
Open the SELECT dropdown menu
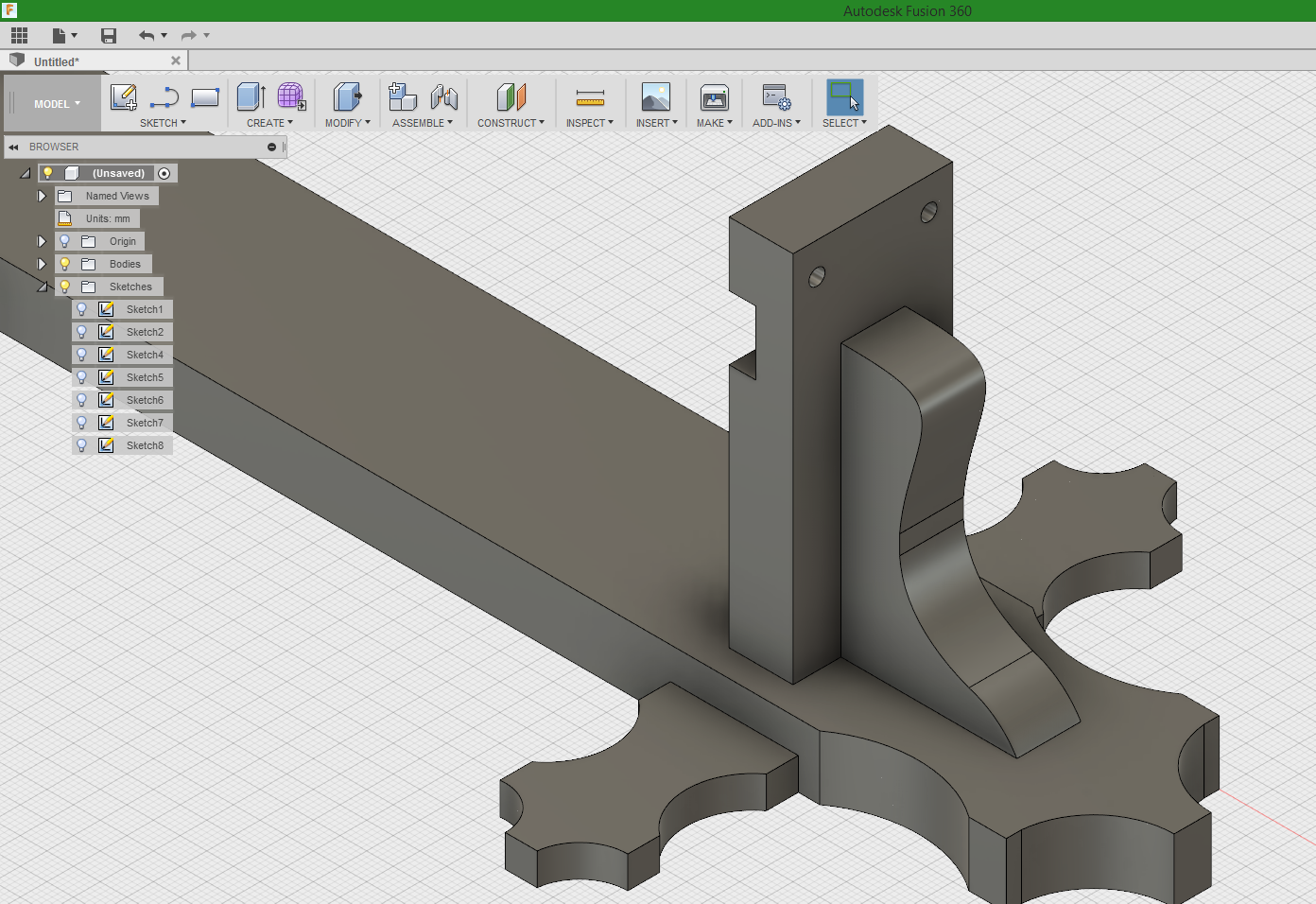tap(844, 123)
